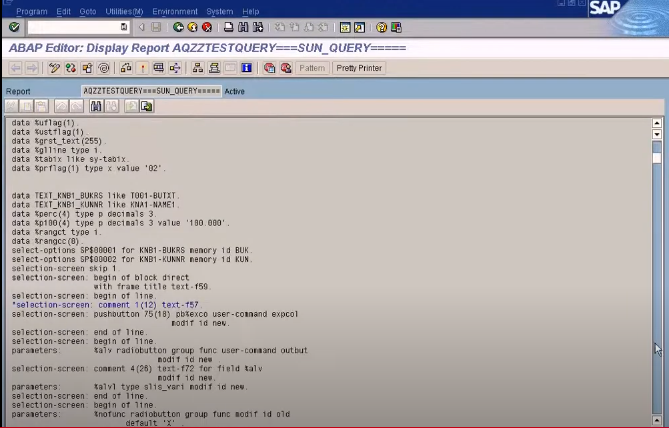Click the Display/Change pencil icon

coord(54,68)
